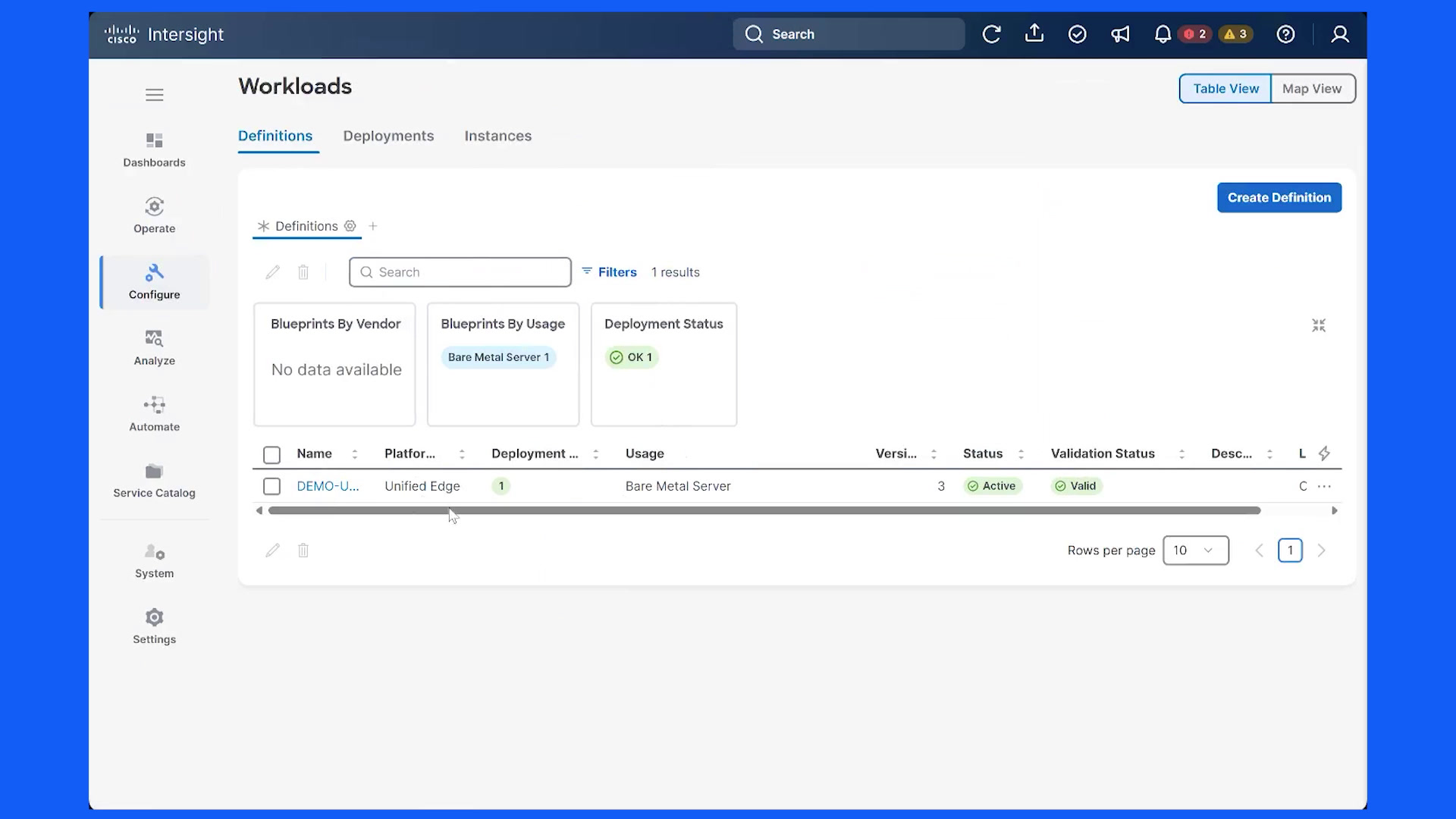Click the yellow warnings badge
This screenshot has width=1456, height=819.
[1235, 34]
